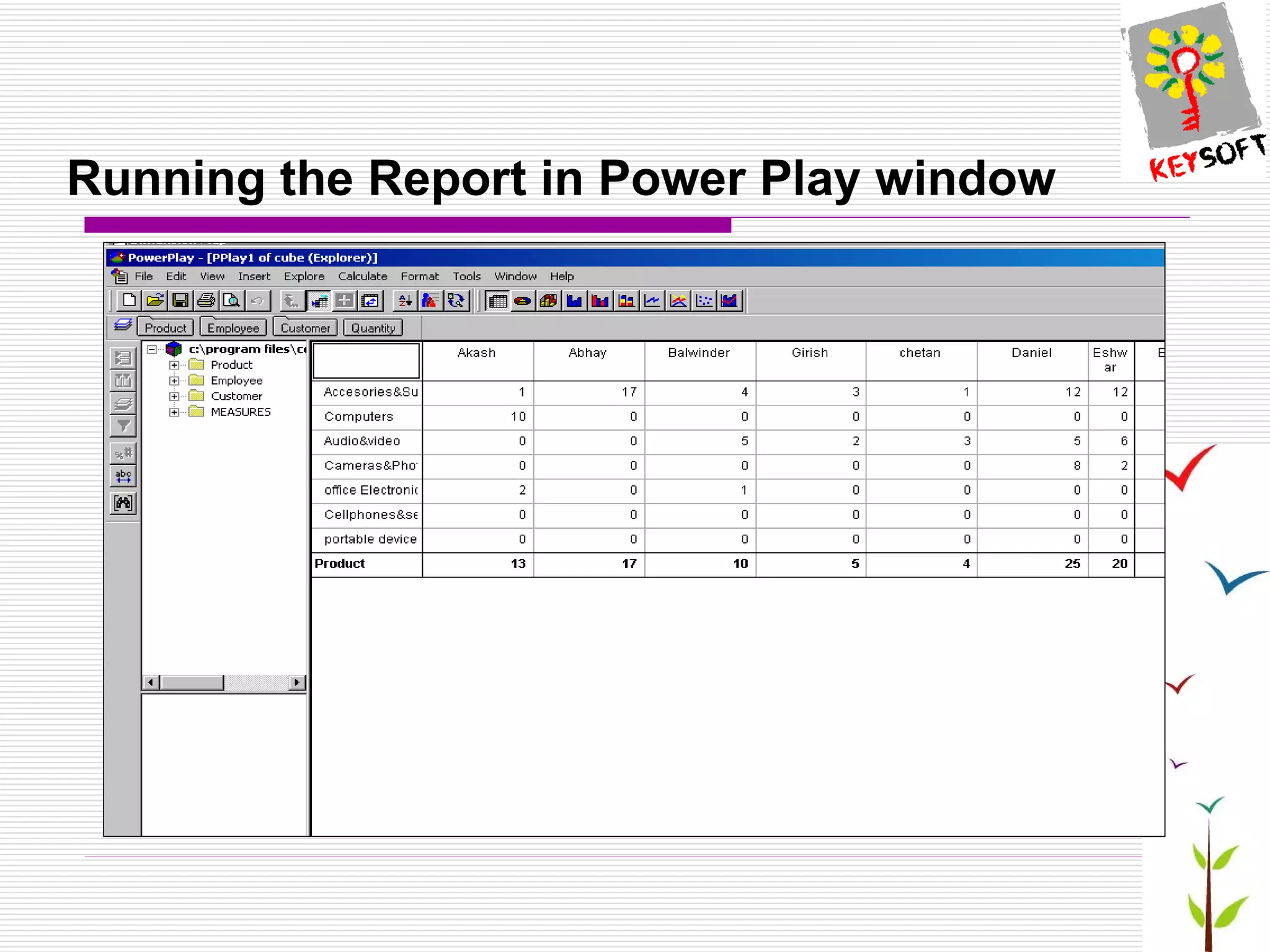Open Print Preview magnifier icon
Image resolution: width=1270 pixels, height=952 pixels.
232,301
